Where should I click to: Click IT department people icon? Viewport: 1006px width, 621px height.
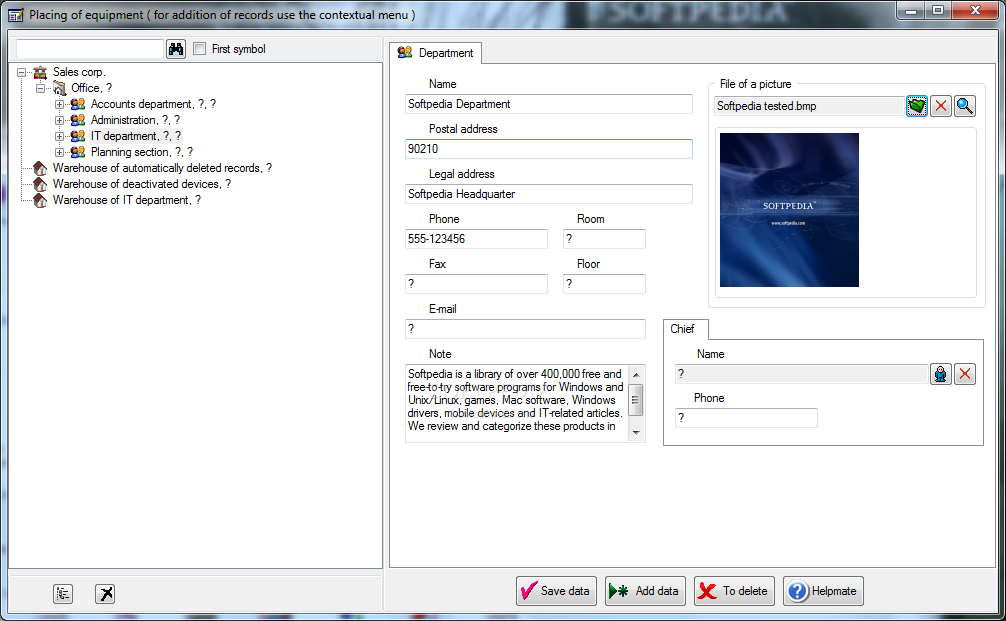78,136
